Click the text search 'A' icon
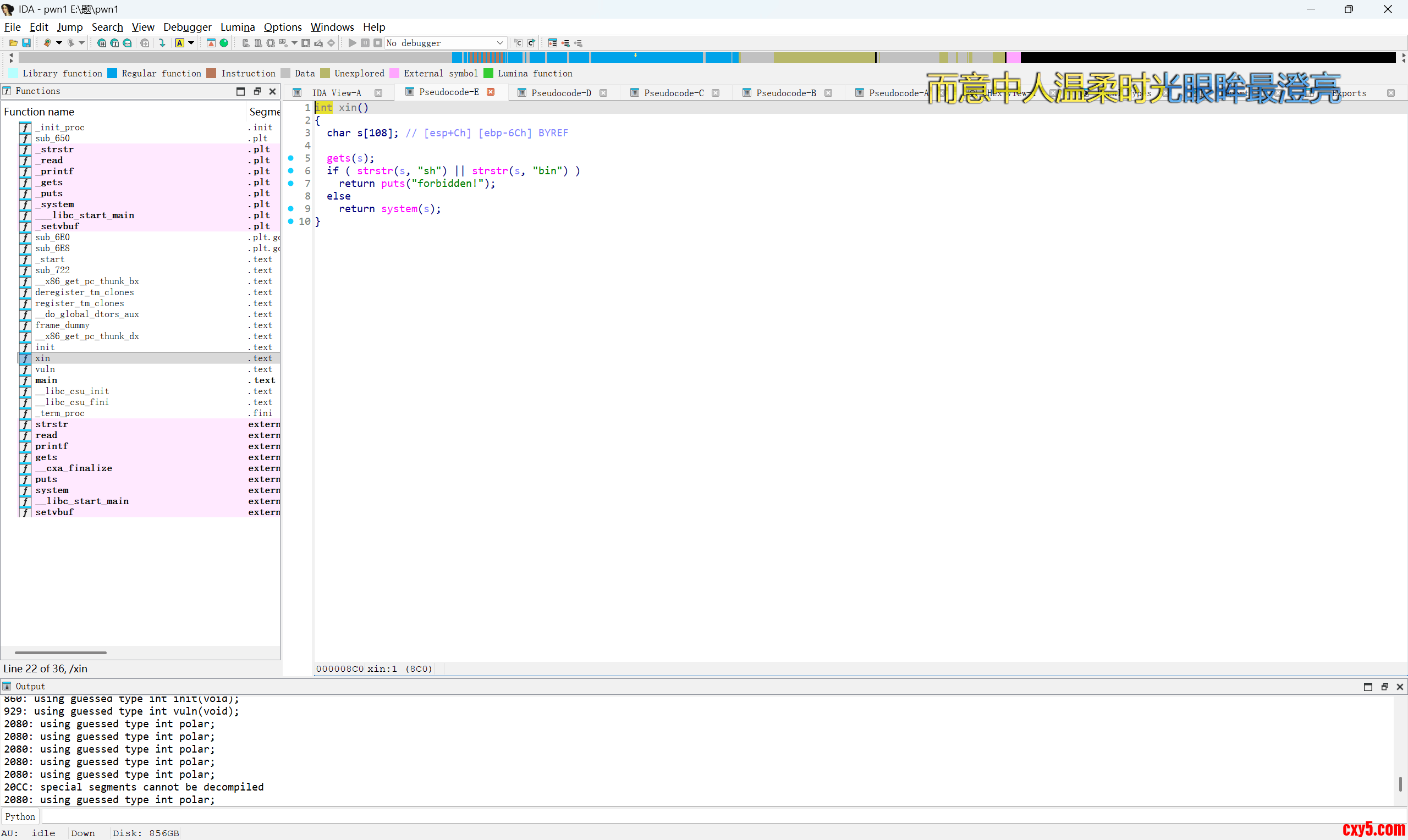This screenshot has height=840, width=1408. pyautogui.click(x=179, y=43)
